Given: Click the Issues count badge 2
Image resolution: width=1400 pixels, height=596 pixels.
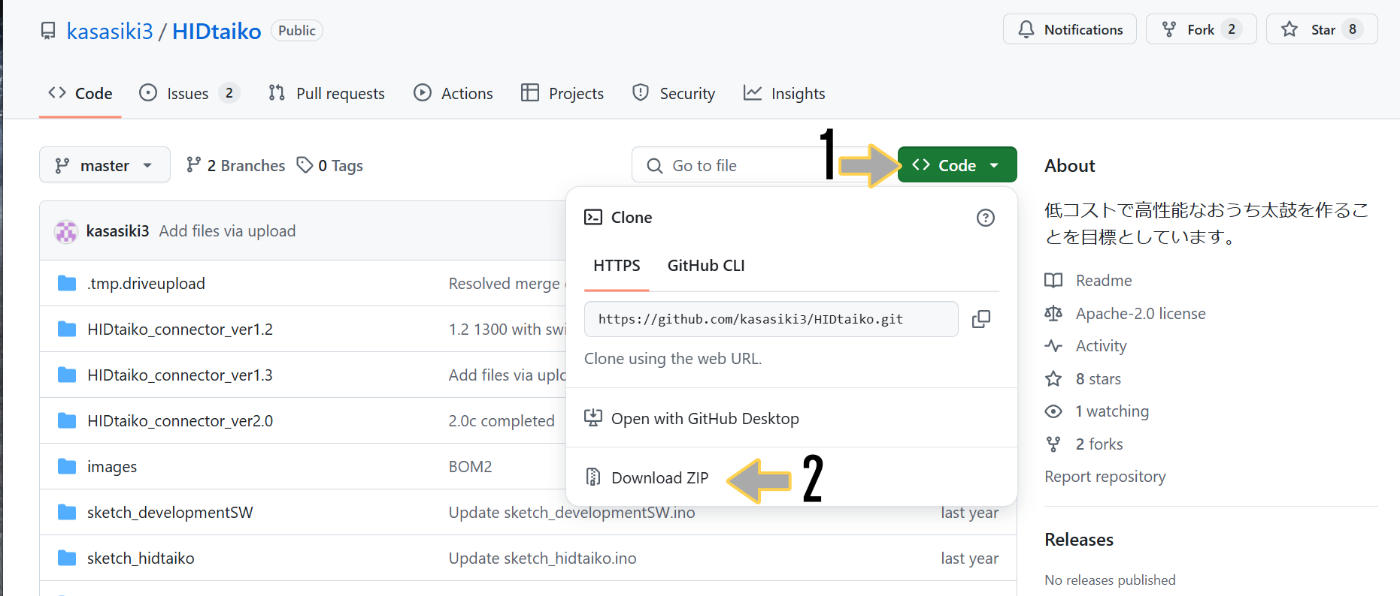Looking at the screenshot, I should tap(229, 93).
